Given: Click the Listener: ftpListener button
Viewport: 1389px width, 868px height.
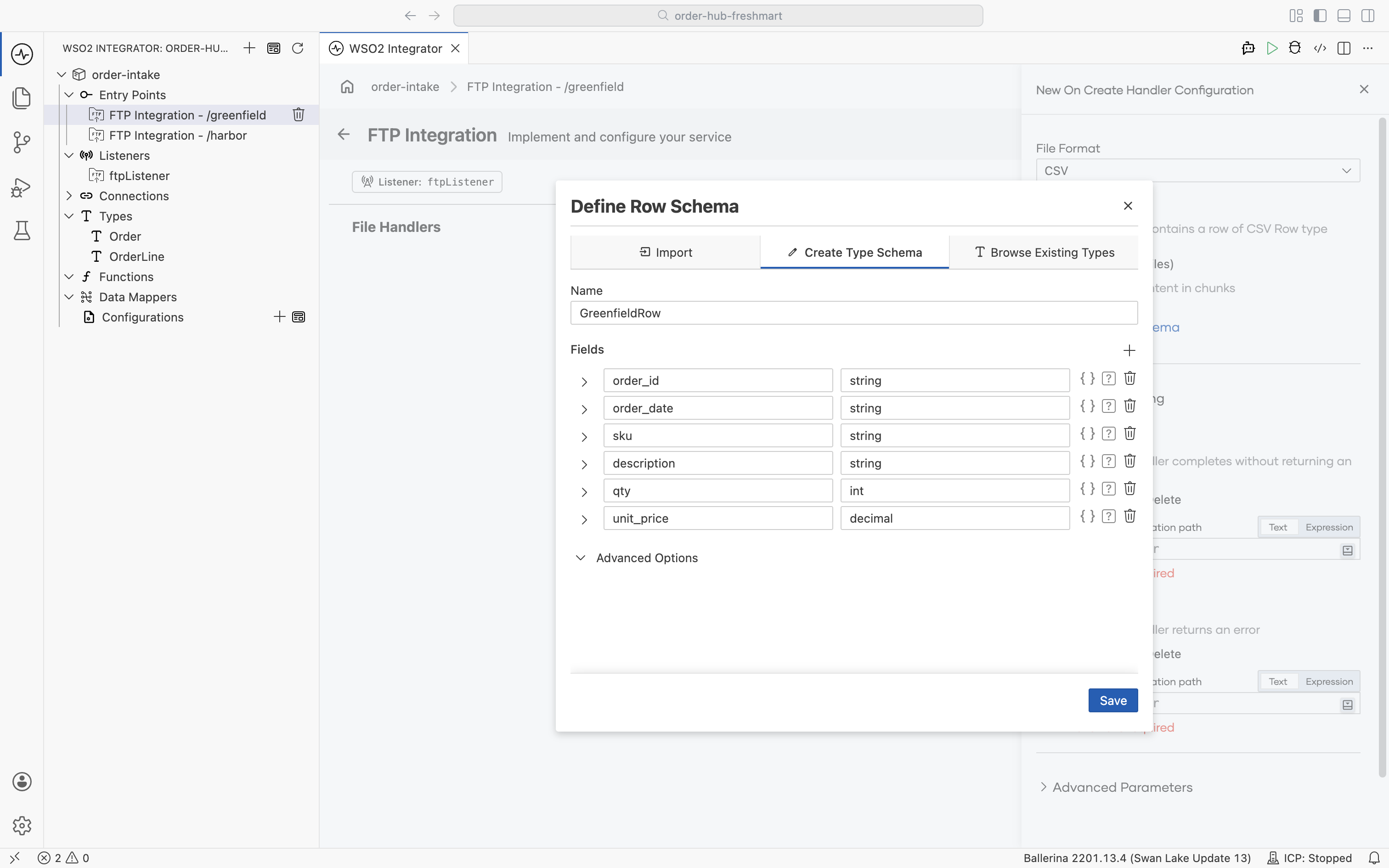Looking at the screenshot, I should click(x=427, y=182).
